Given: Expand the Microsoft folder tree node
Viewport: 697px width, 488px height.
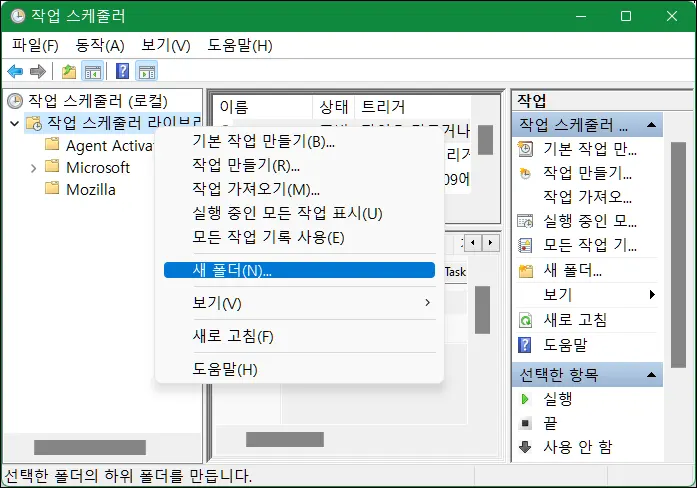Looking at the screenshot, I should (33, 168).
